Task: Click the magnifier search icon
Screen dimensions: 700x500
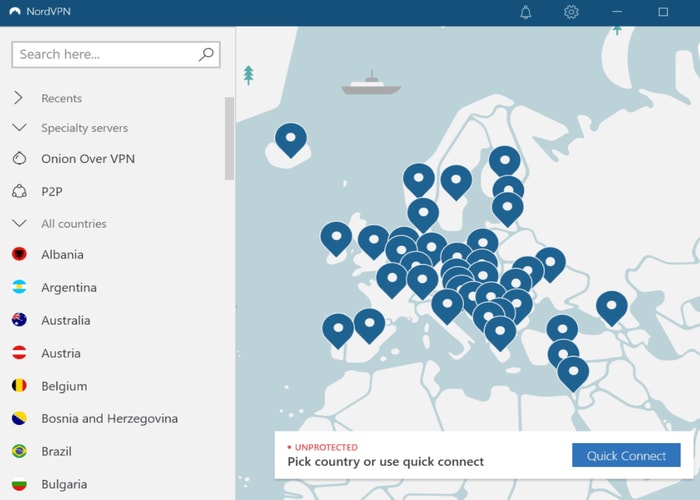Action: tap(206, 54)
